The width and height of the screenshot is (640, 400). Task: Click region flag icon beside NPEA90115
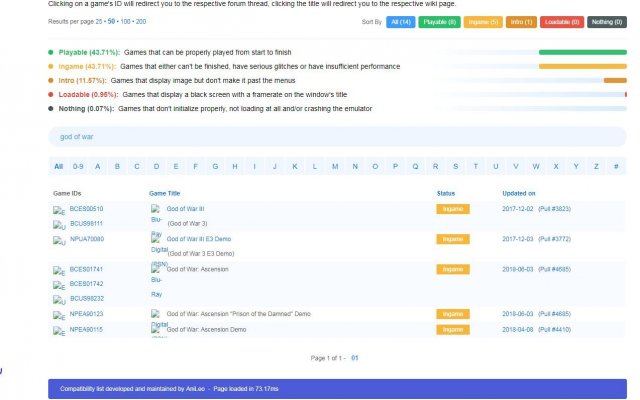point(59,331)
